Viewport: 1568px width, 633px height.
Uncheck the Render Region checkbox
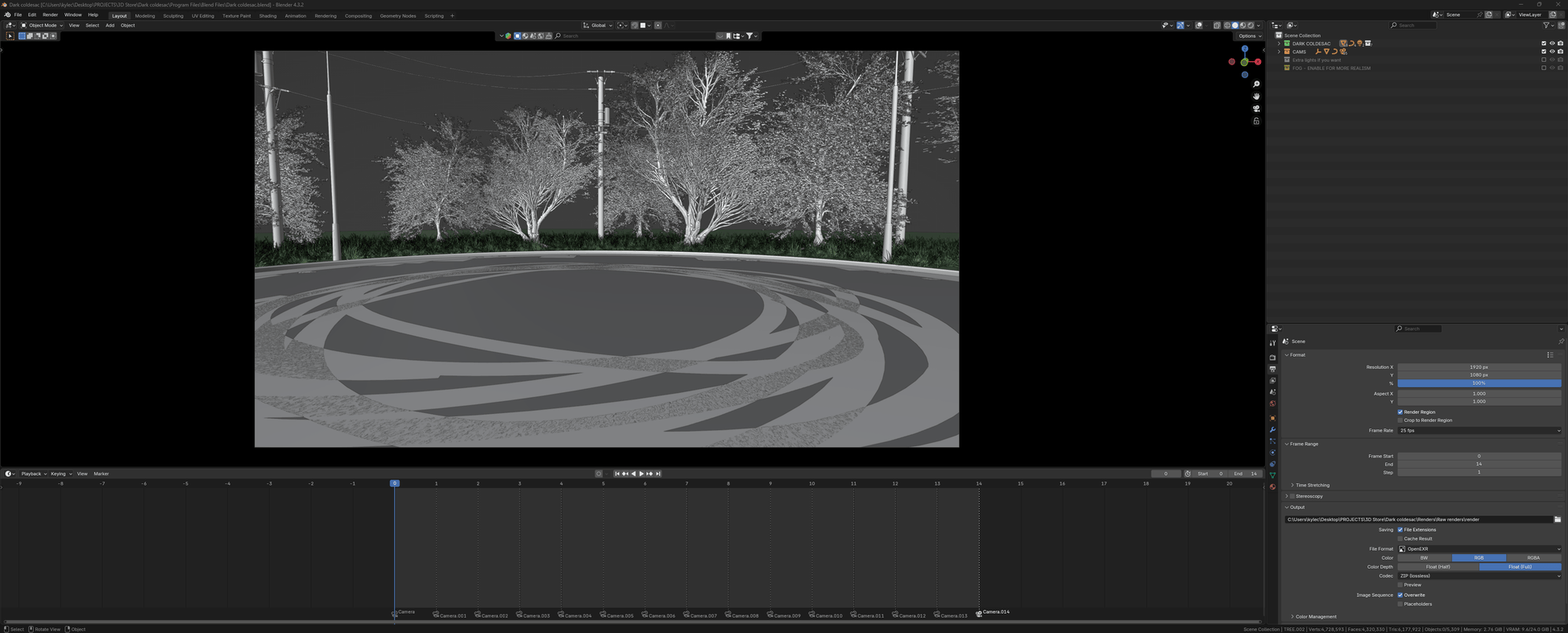point(1400,412)
